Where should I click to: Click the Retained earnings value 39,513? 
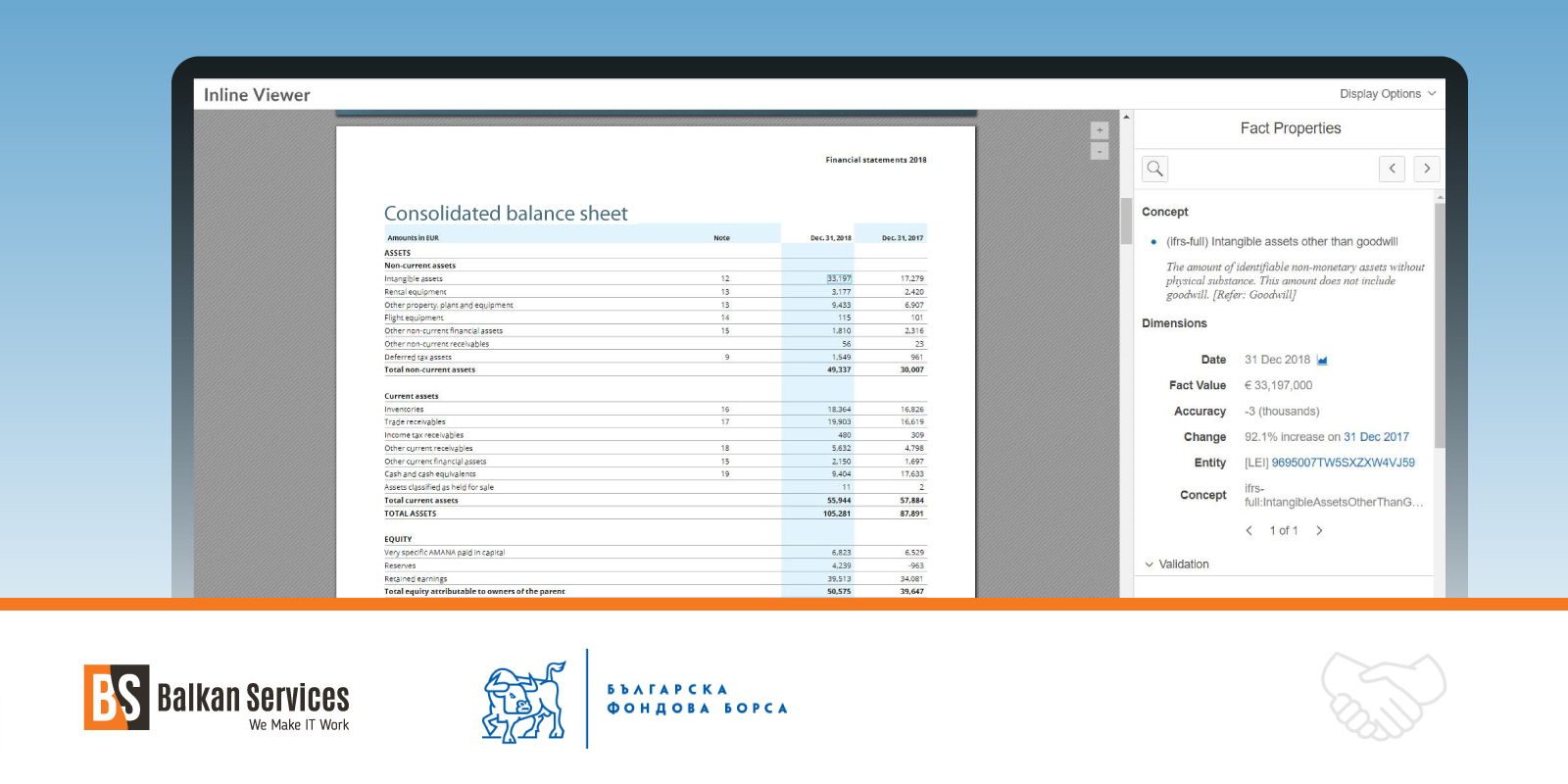click(x=839, y=578)
